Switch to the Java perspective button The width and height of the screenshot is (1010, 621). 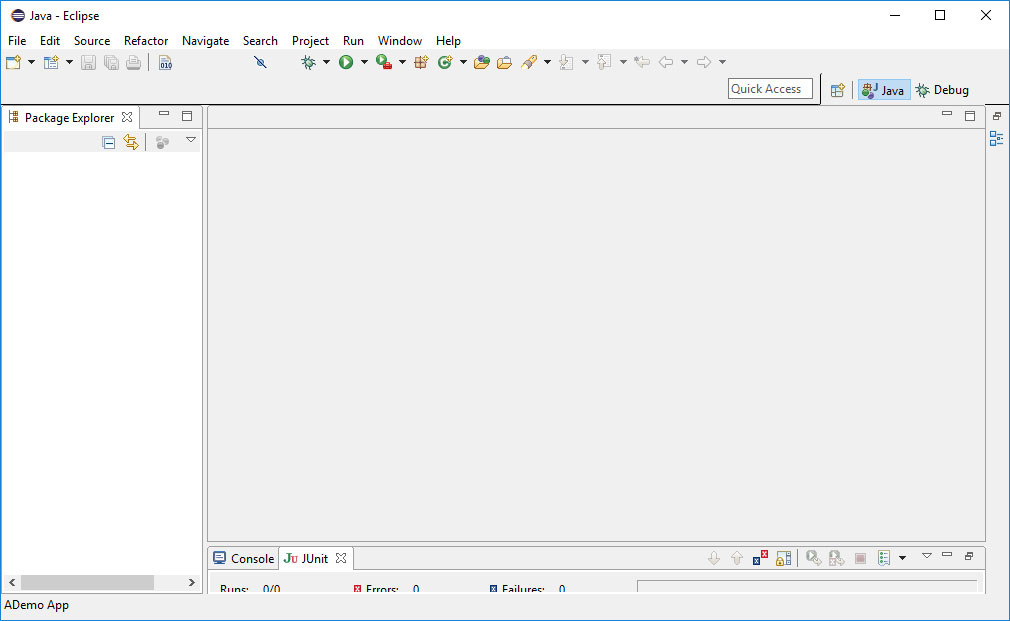883,89
